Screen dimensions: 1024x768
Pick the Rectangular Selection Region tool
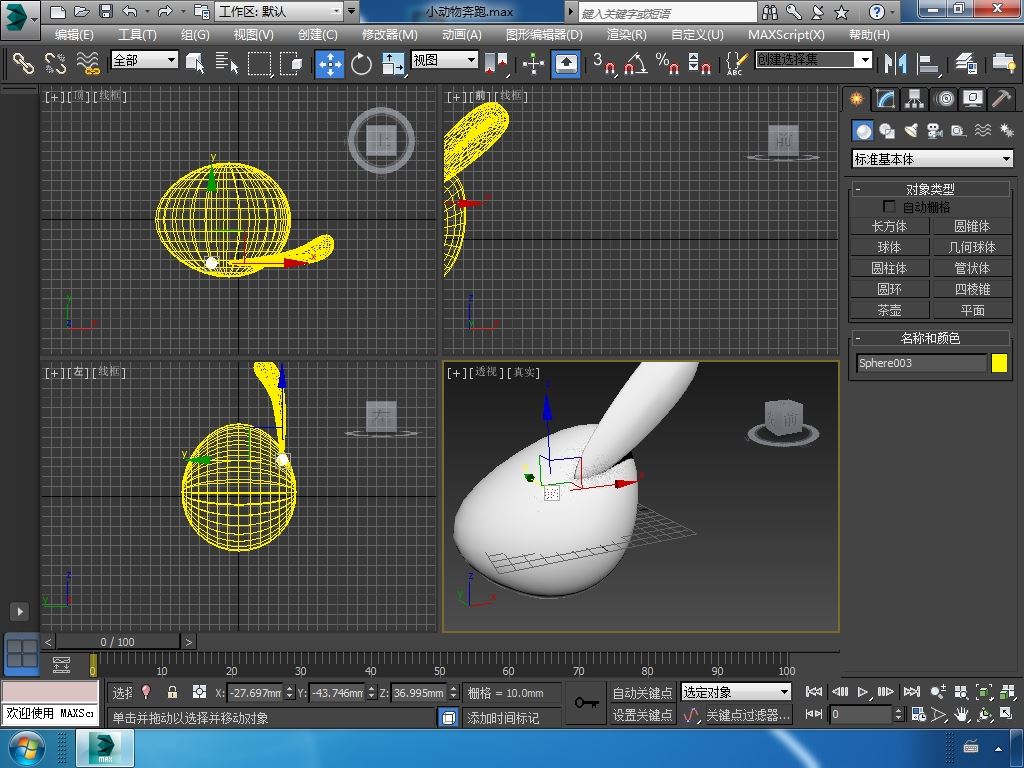pos(259,63)
